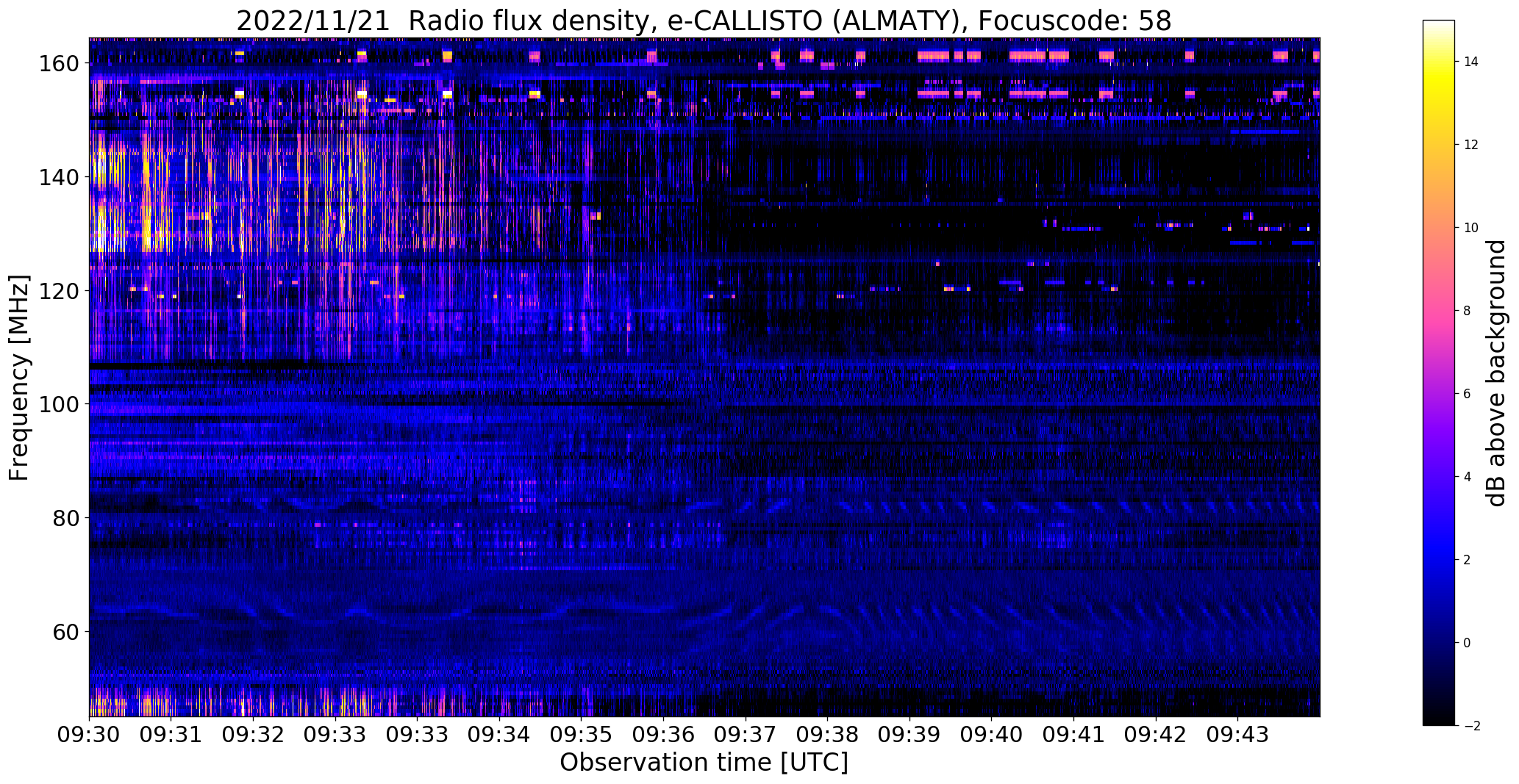Click the 09:34 time tick label
This screenshot has height=784, width=1519.
[499, 734]
